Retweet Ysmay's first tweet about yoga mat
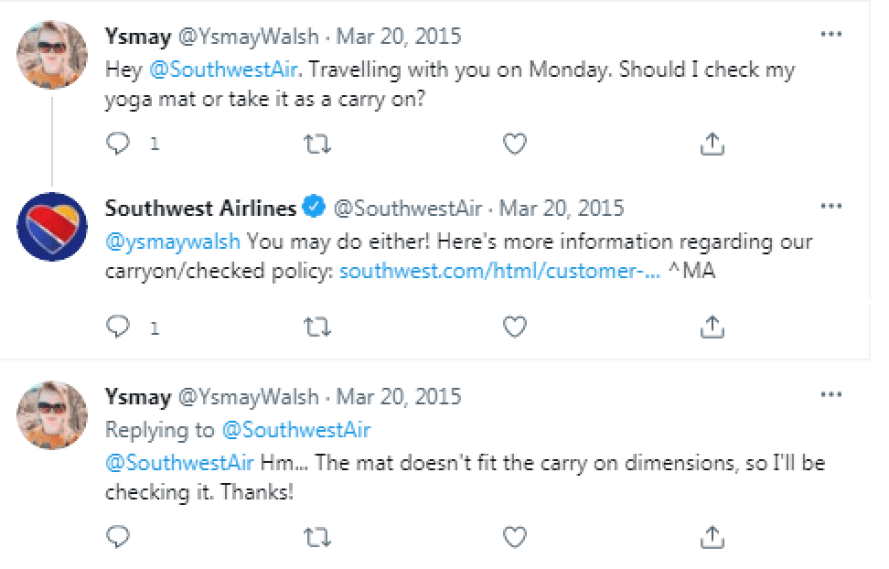889x569 pixels. 317,144
